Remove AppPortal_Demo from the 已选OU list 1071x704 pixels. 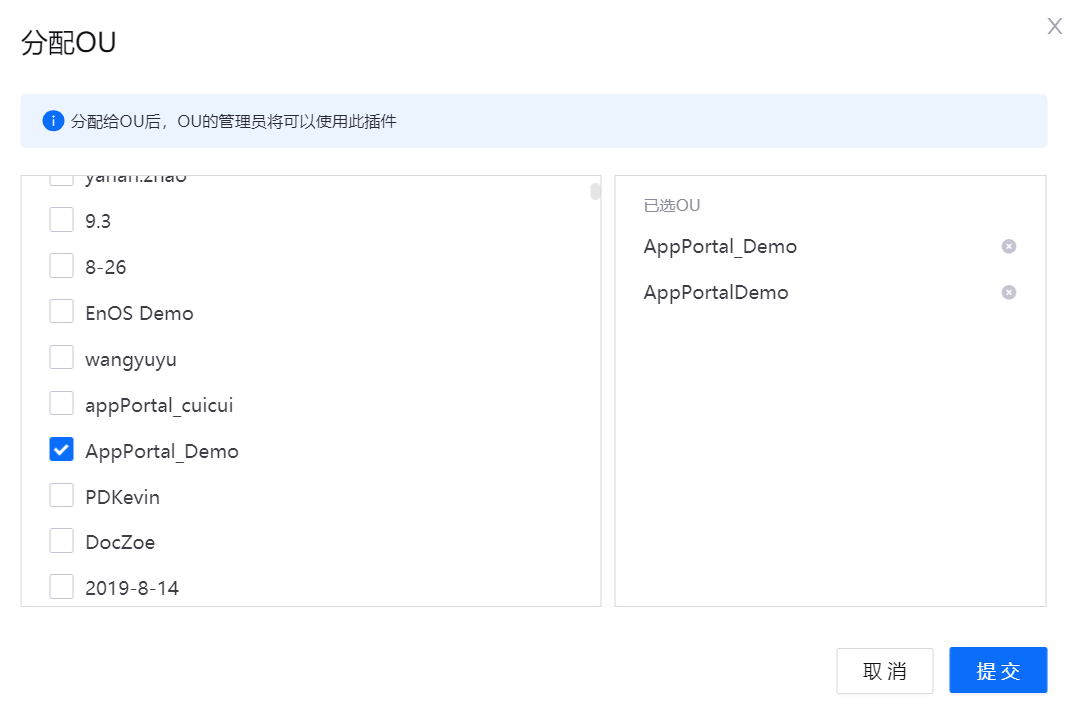pos(1009,246)
